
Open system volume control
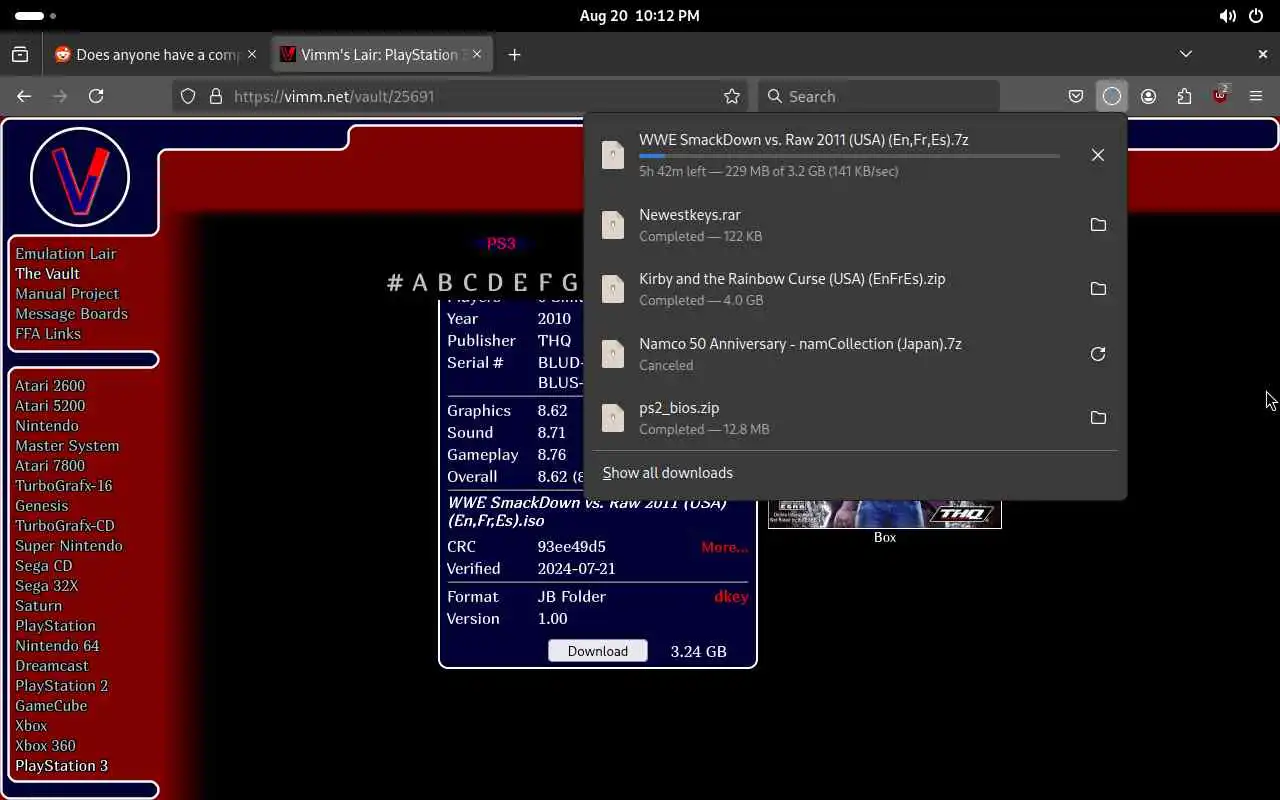tap(1227, 16)
